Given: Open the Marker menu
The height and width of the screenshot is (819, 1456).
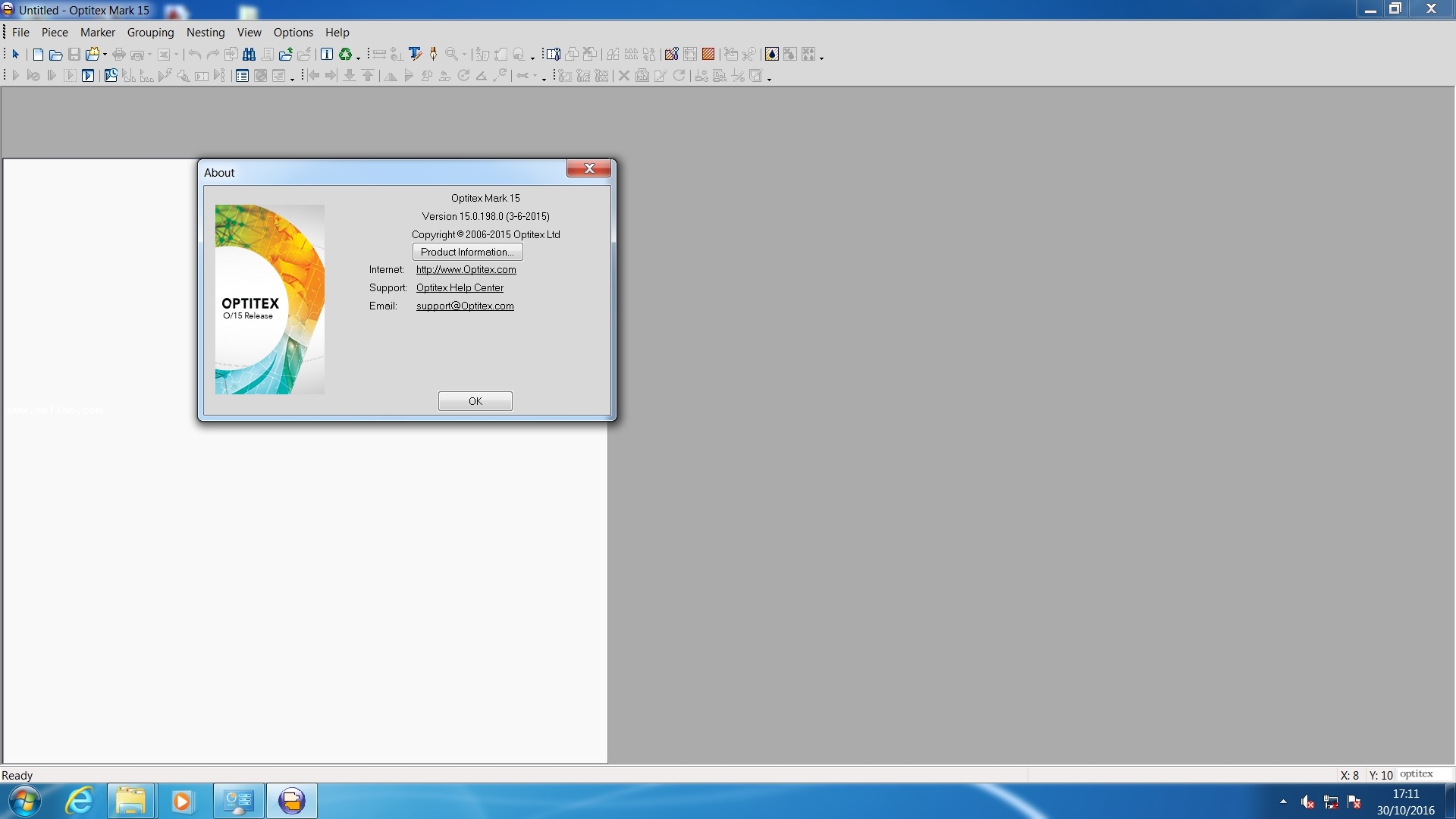Looking at the screenshot, I should [98, 33].
